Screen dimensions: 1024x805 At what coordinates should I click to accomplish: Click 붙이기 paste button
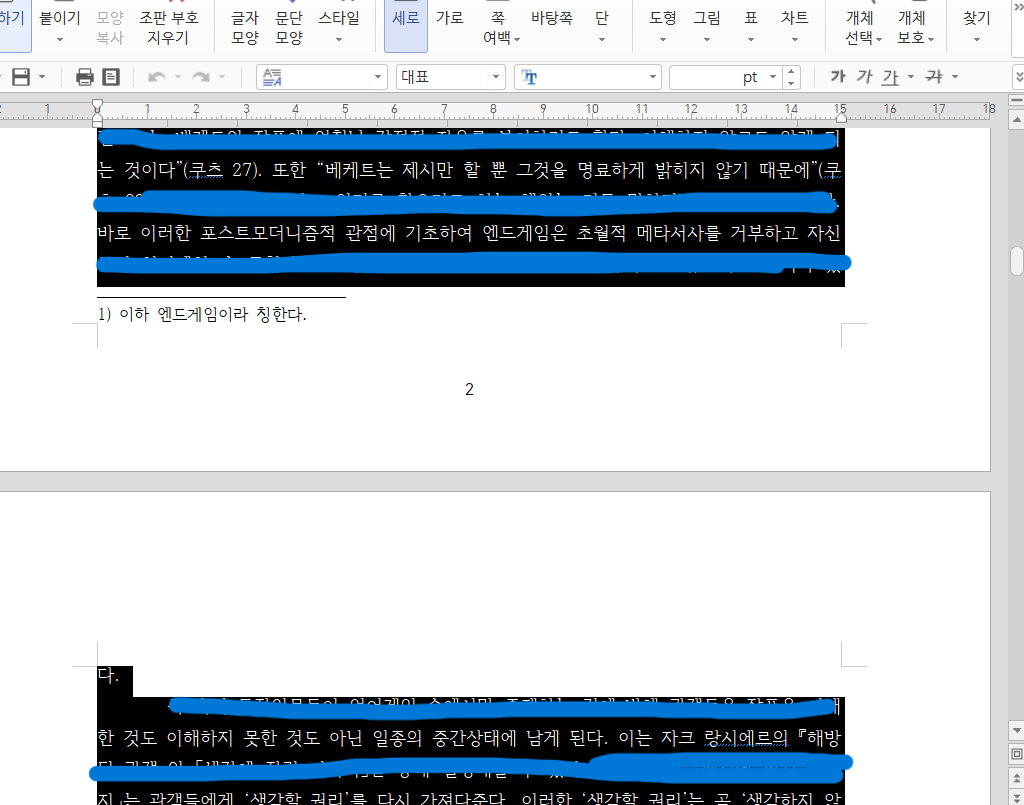[59, 26]
